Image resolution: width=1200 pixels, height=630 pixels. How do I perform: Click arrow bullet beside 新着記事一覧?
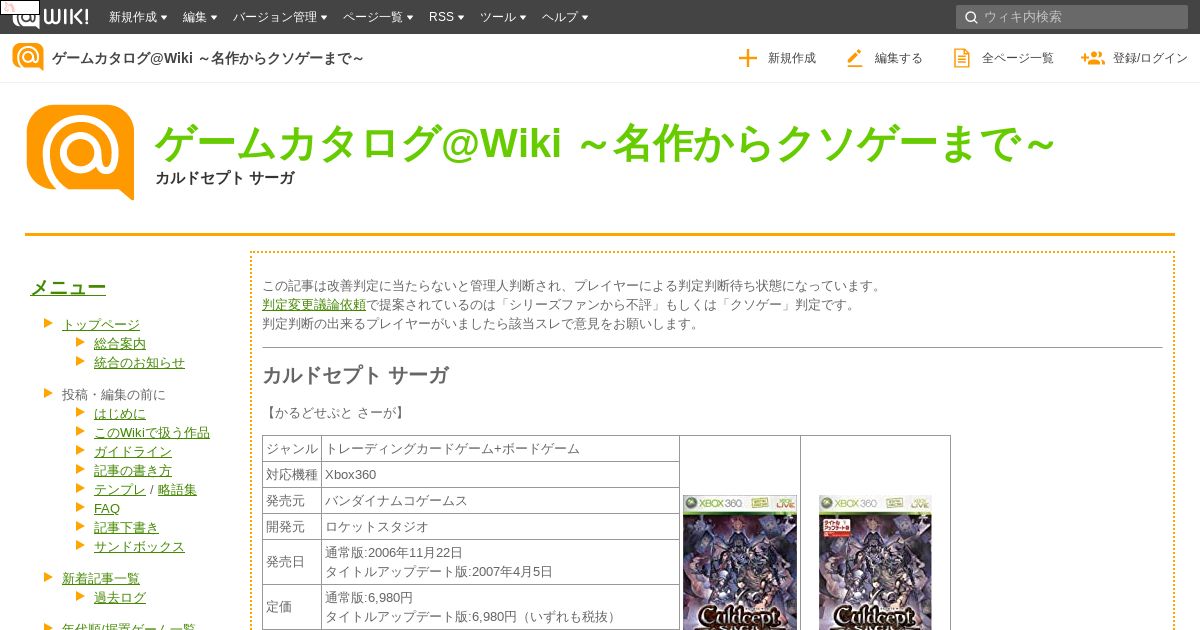click(48, 576)
